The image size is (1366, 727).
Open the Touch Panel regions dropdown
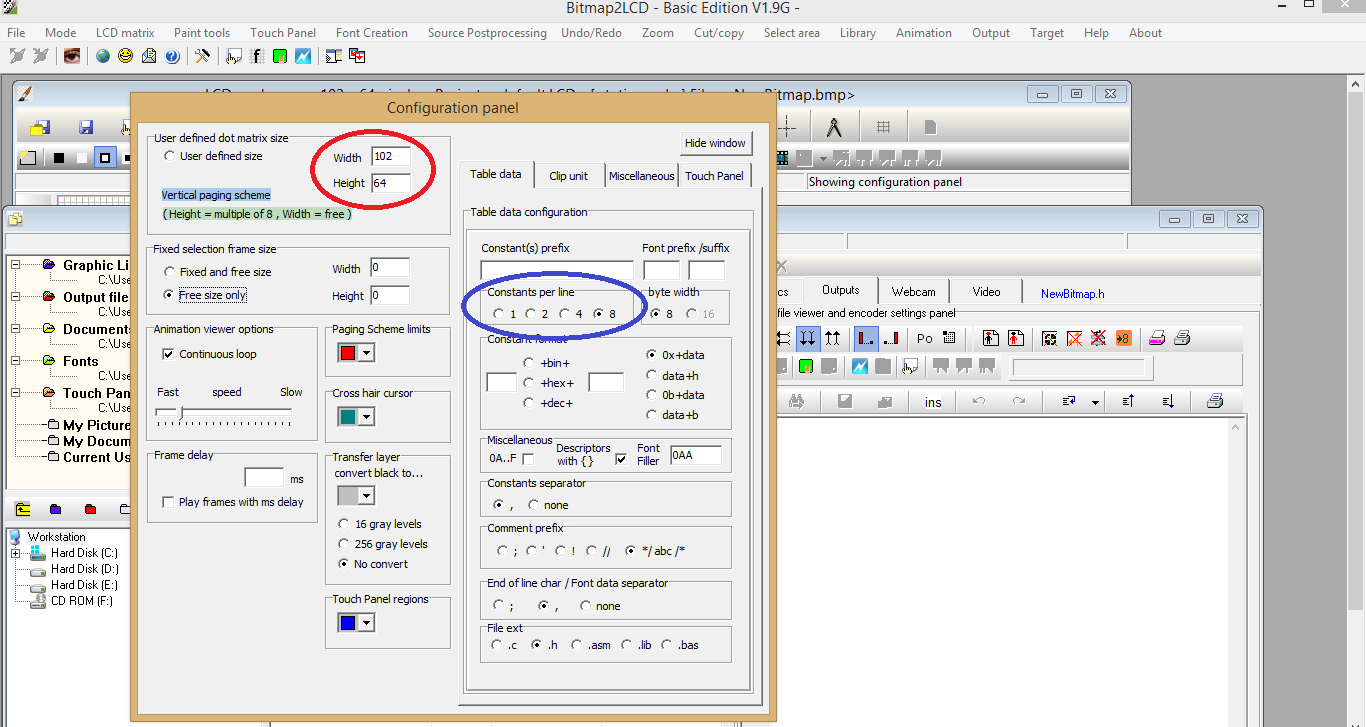click(x=366, y=622)
